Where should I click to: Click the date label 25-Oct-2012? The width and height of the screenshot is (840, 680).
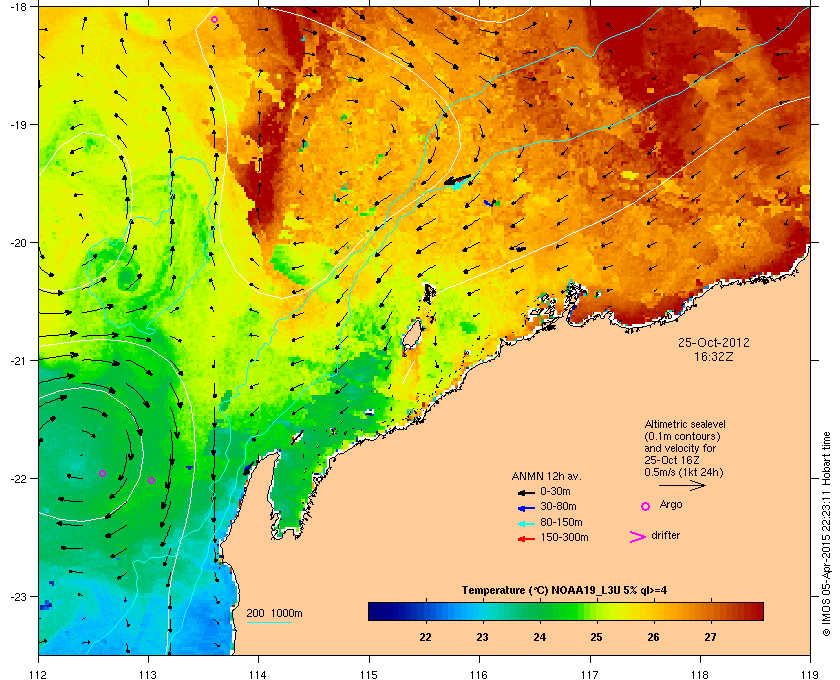714,343
